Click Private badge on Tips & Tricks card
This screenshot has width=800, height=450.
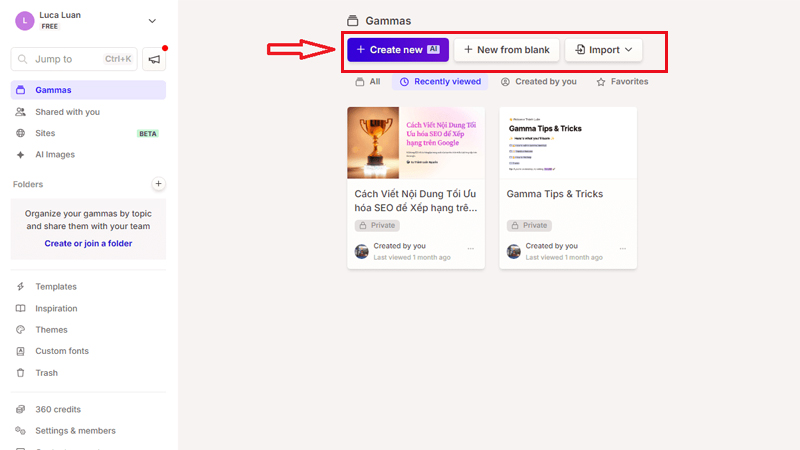[x=529, y=226]
